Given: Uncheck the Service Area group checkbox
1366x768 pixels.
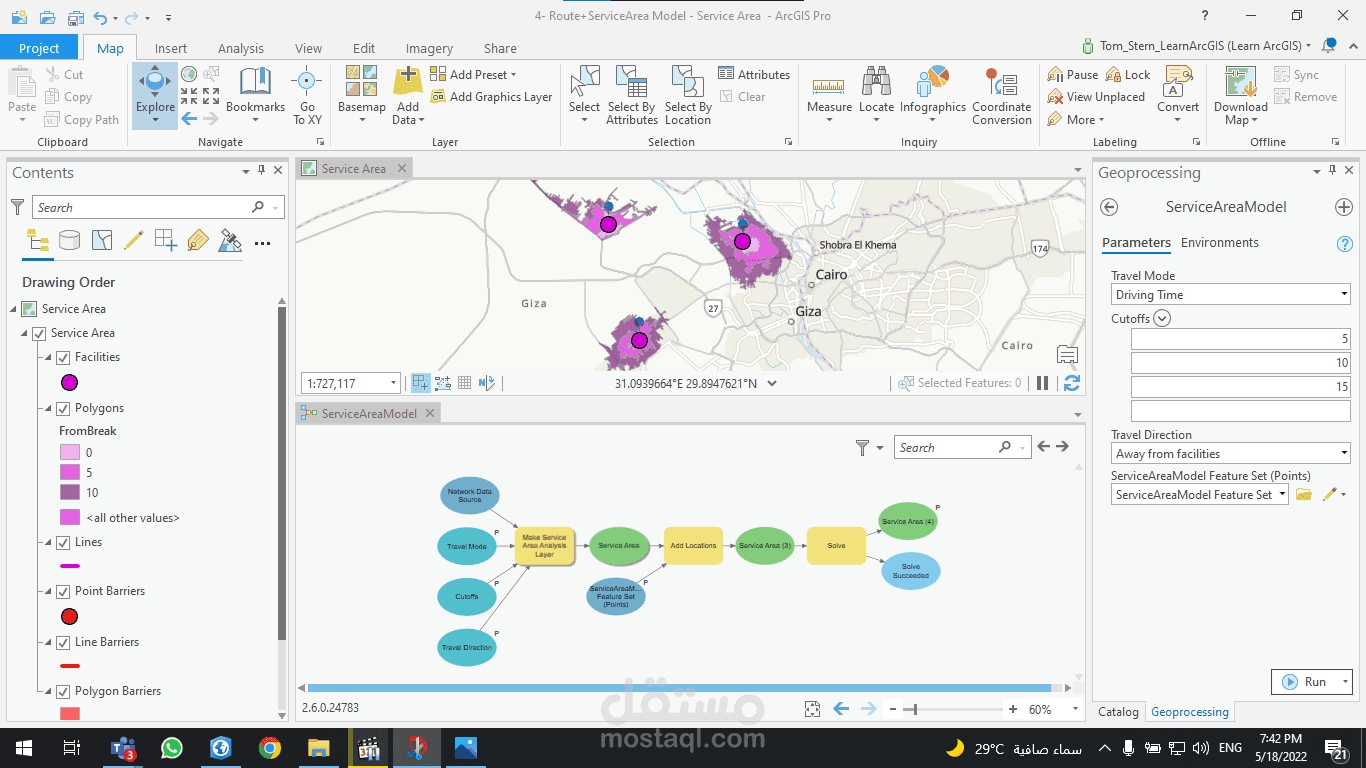Looking at the screenshot, I should click(x=39, y=333).
